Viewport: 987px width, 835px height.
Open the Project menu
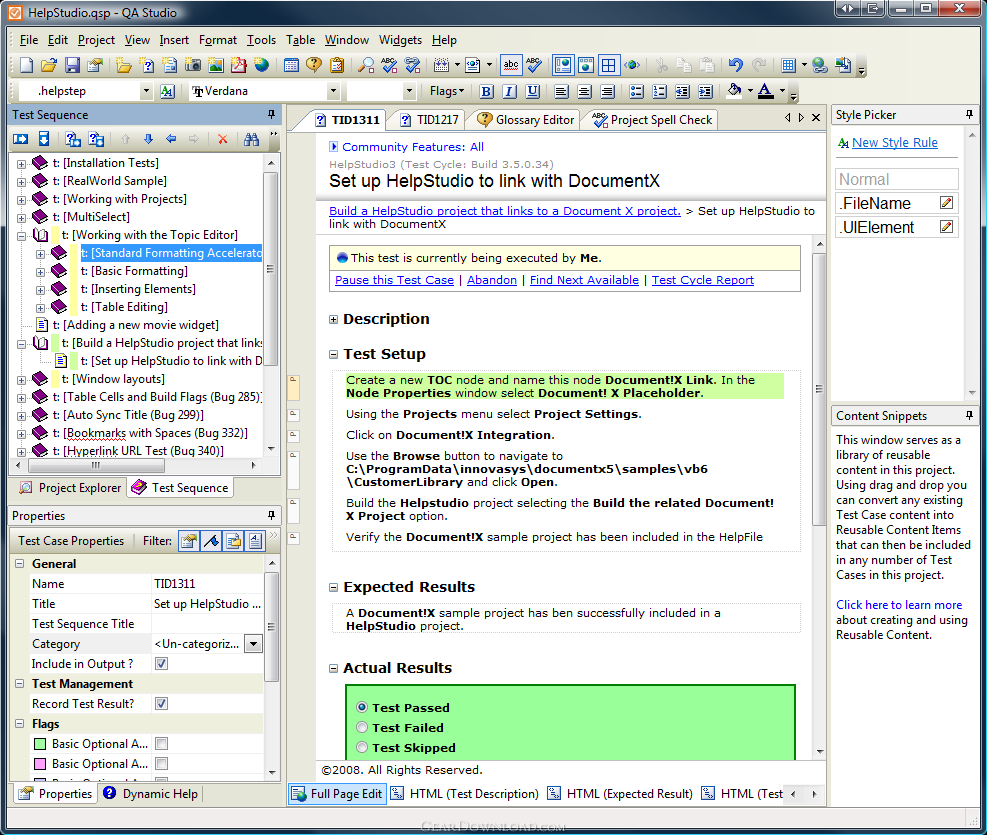[96, 40]
